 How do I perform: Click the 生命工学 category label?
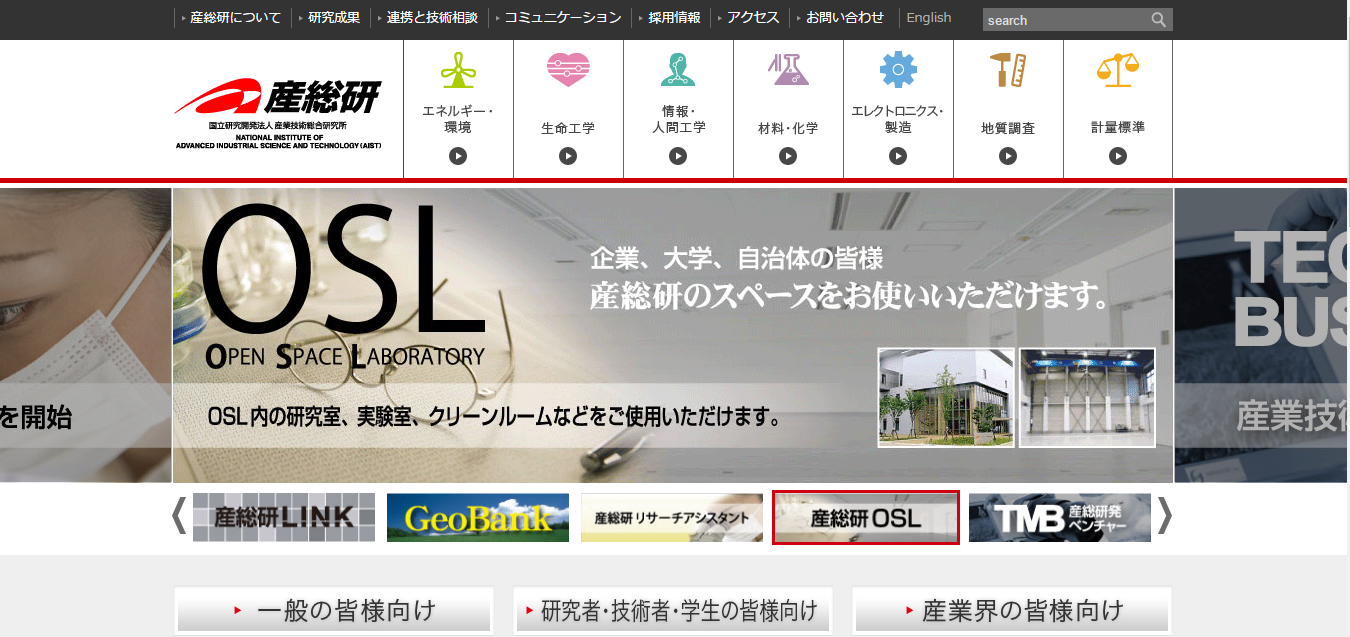pos(568,128)
